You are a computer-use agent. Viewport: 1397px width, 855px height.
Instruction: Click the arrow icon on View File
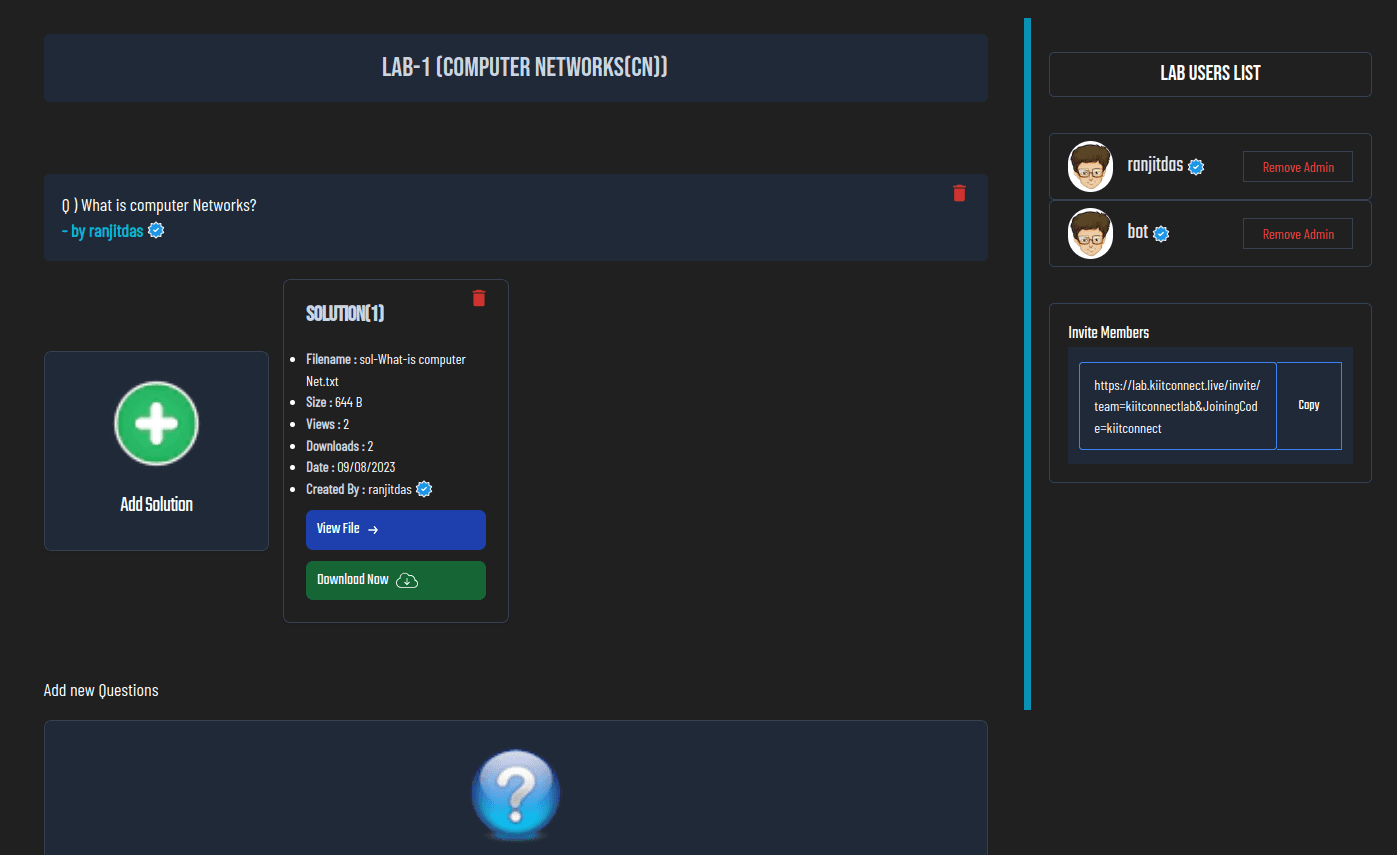(373, 530)
